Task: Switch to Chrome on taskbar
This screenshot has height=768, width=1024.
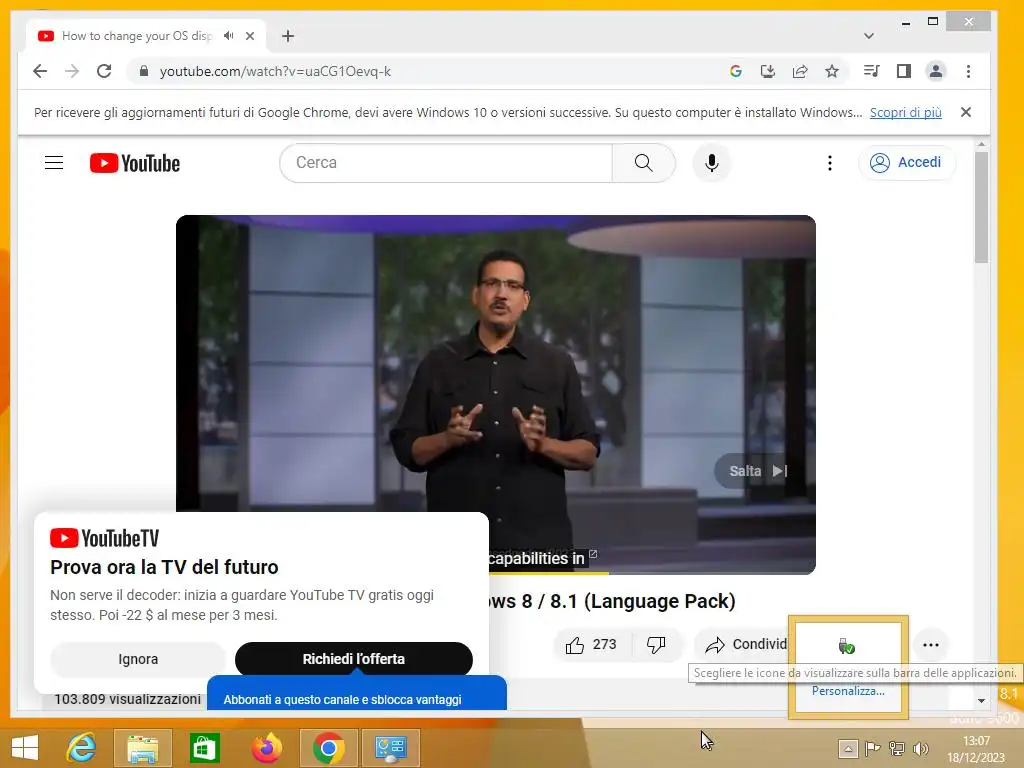Action: [x=328, y=747]
